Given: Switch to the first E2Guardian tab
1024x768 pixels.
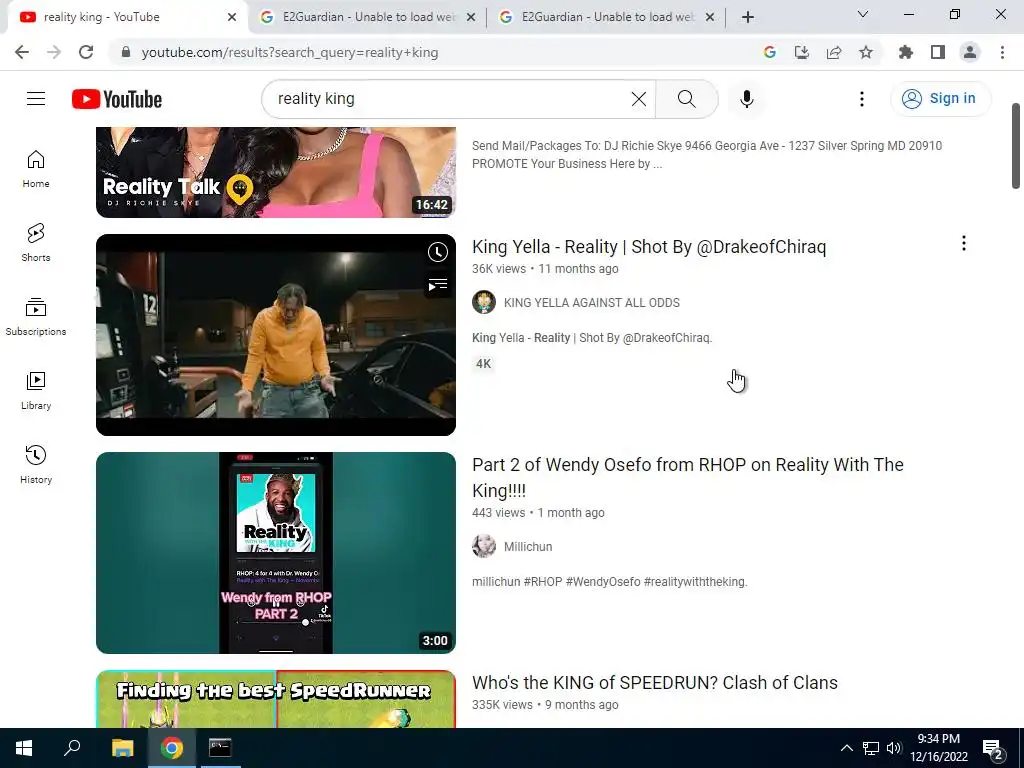Looking at the screenshot, I should coord(366,17).
